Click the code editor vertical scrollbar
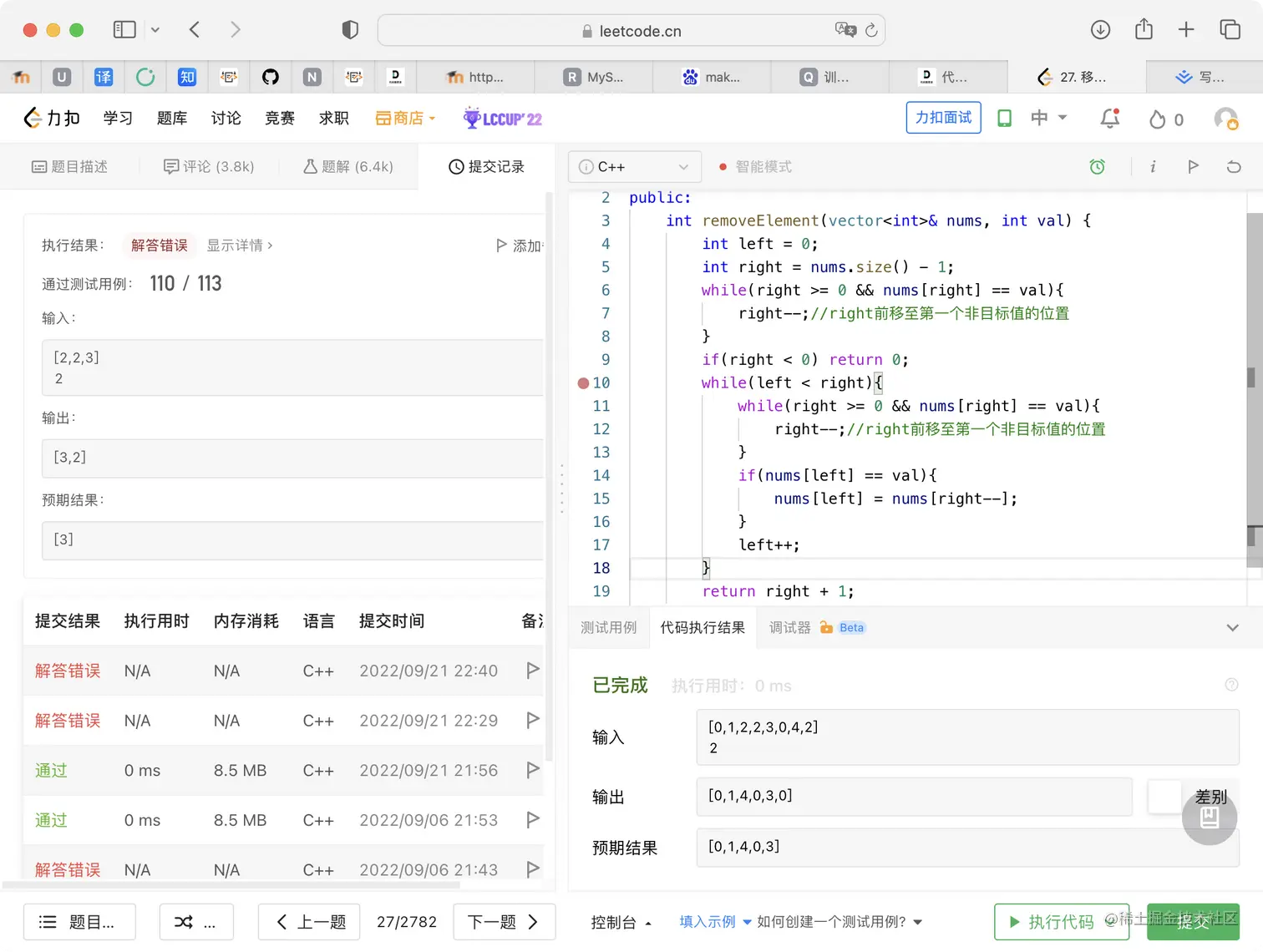Screen dimensions: 1263x952 coord(1254,391)
